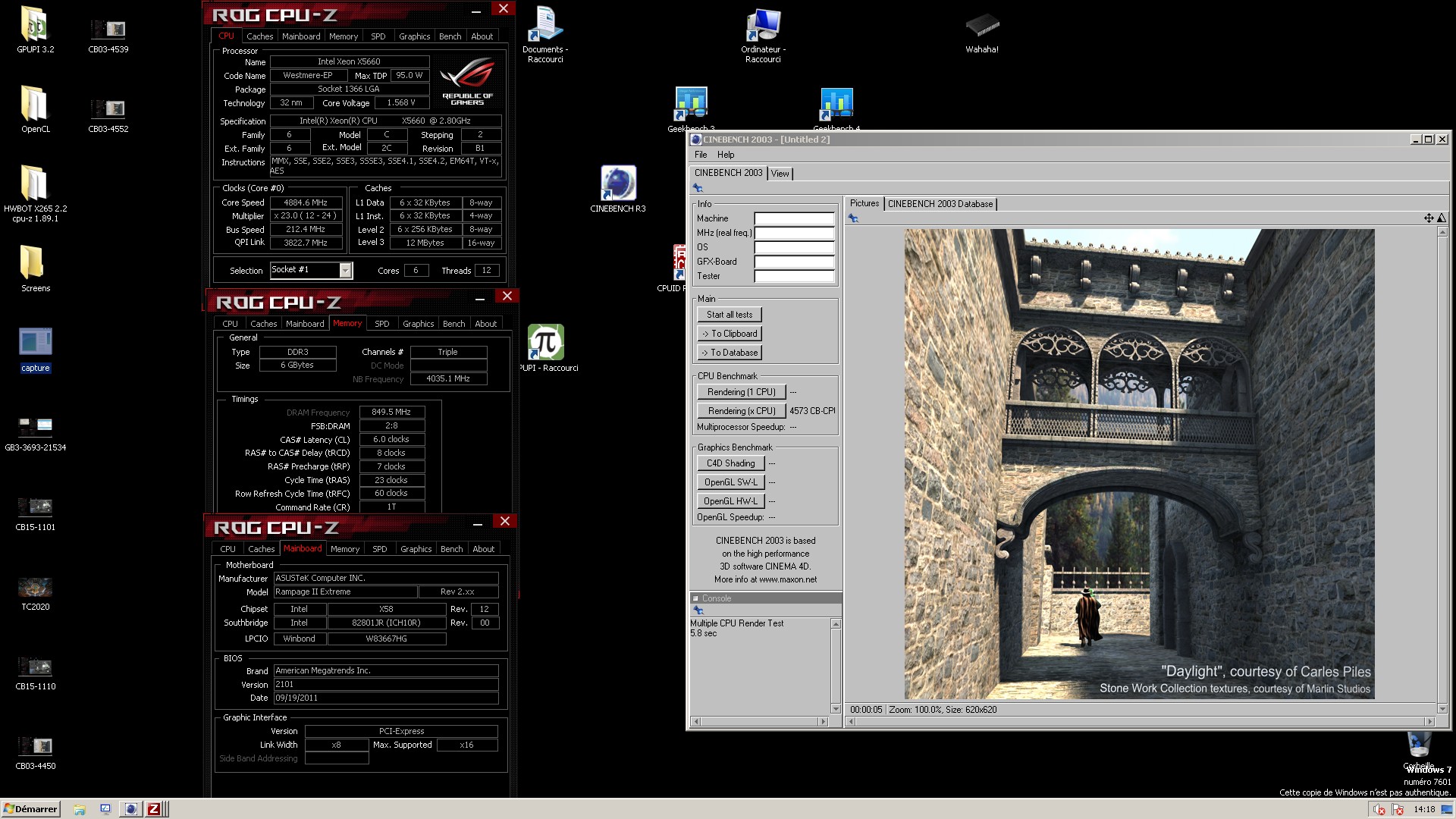This screenshot has height=819, width=1456.
Task: Launch CINEBENCH R3 desktop shortcut
Action: 618,188
